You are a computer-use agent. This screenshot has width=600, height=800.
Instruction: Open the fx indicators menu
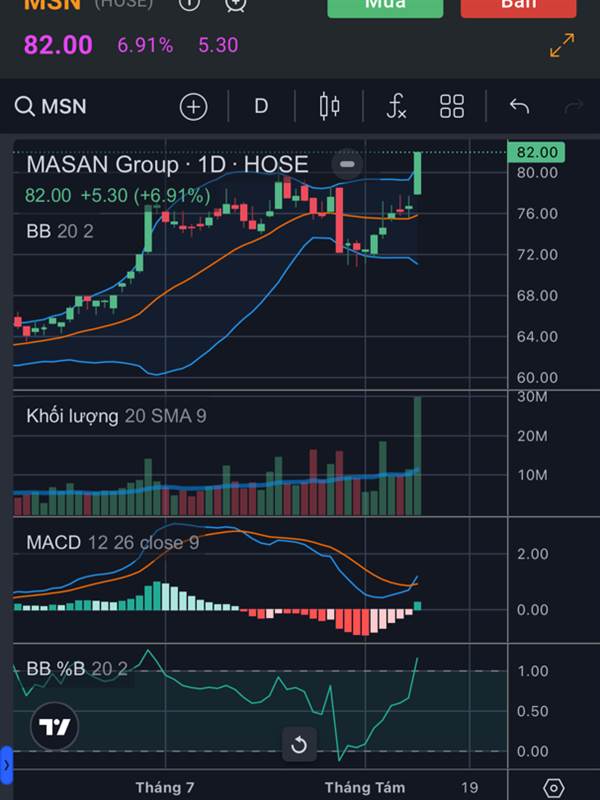(x=396, y=107)
